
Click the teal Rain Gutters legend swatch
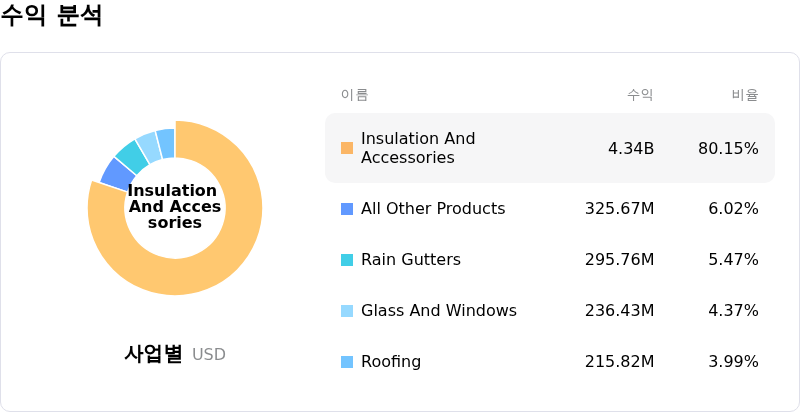pyautogui.click(x=347, y=260)
